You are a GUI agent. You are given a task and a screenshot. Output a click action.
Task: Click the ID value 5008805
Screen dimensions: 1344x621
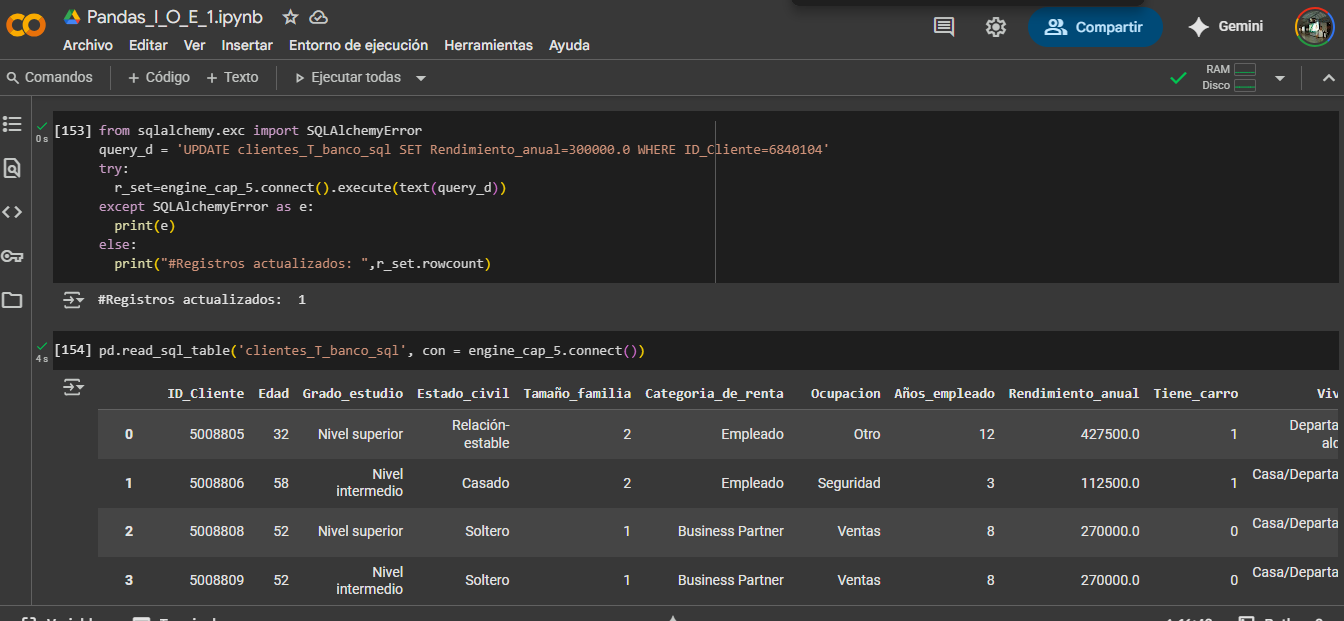[x=217, y=434]
